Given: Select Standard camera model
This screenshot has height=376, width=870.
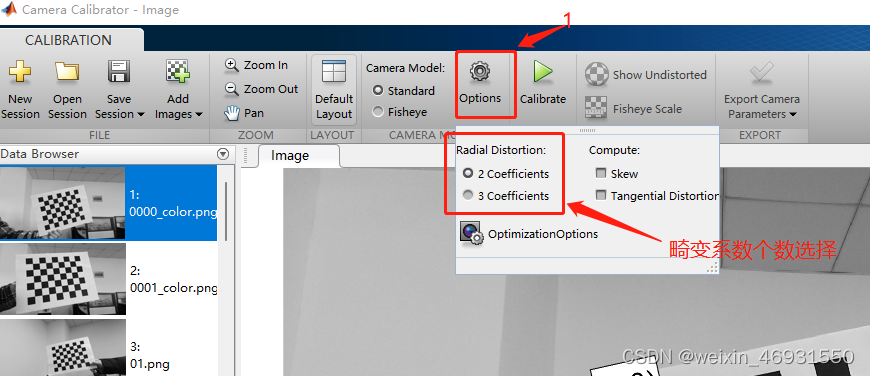Looking at the screenshot, I should (x=378, y=90).
